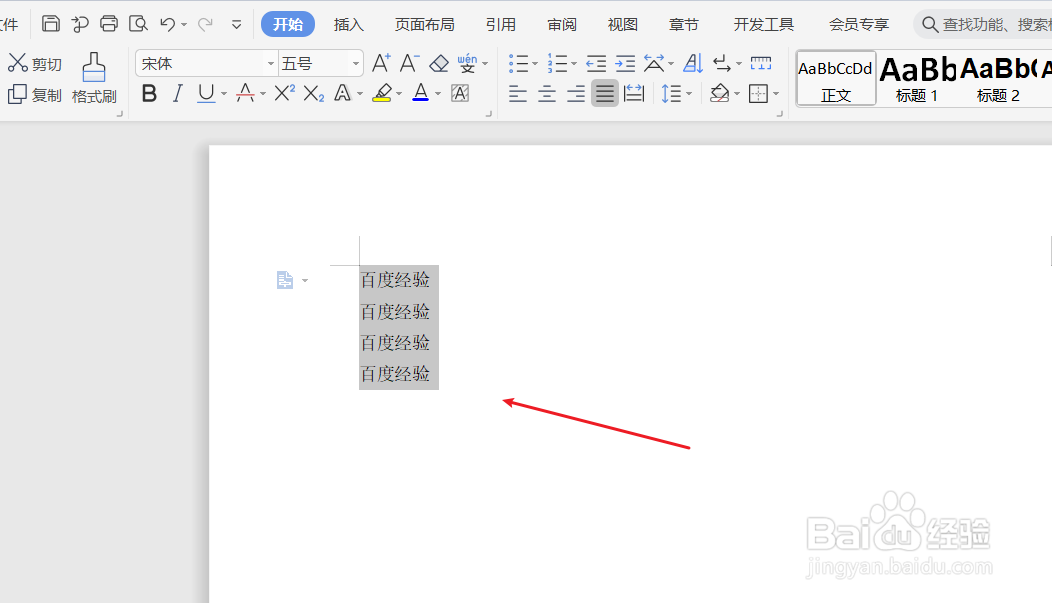This screenshot has height=603, width=1052.
Task: Open the 页面布局 tab
Action: click(x=425, y=25)
